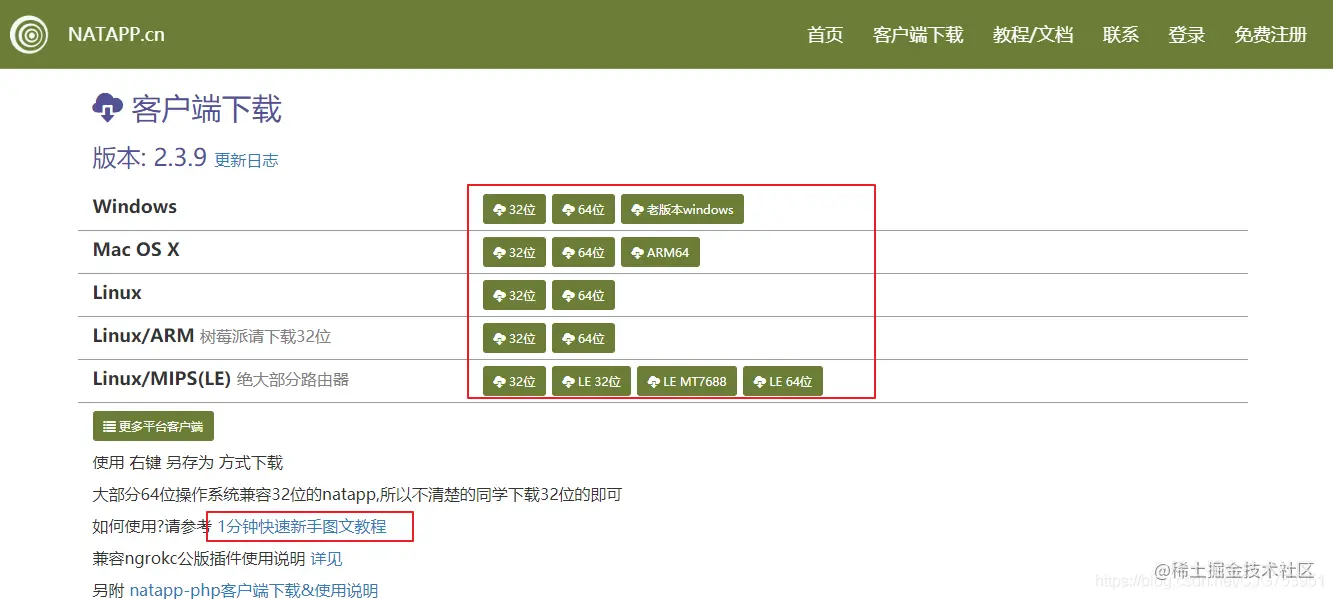Open the 详见 link for ngrokc plugin
This screenshot has height=599, width=1333.
pos(326,558)
